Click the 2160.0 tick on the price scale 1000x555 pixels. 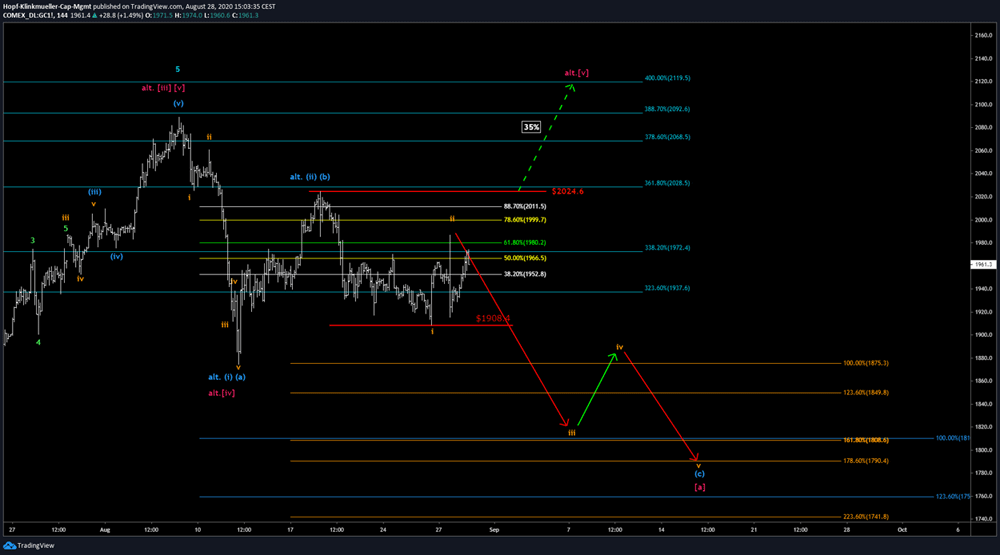click(982, 36)
